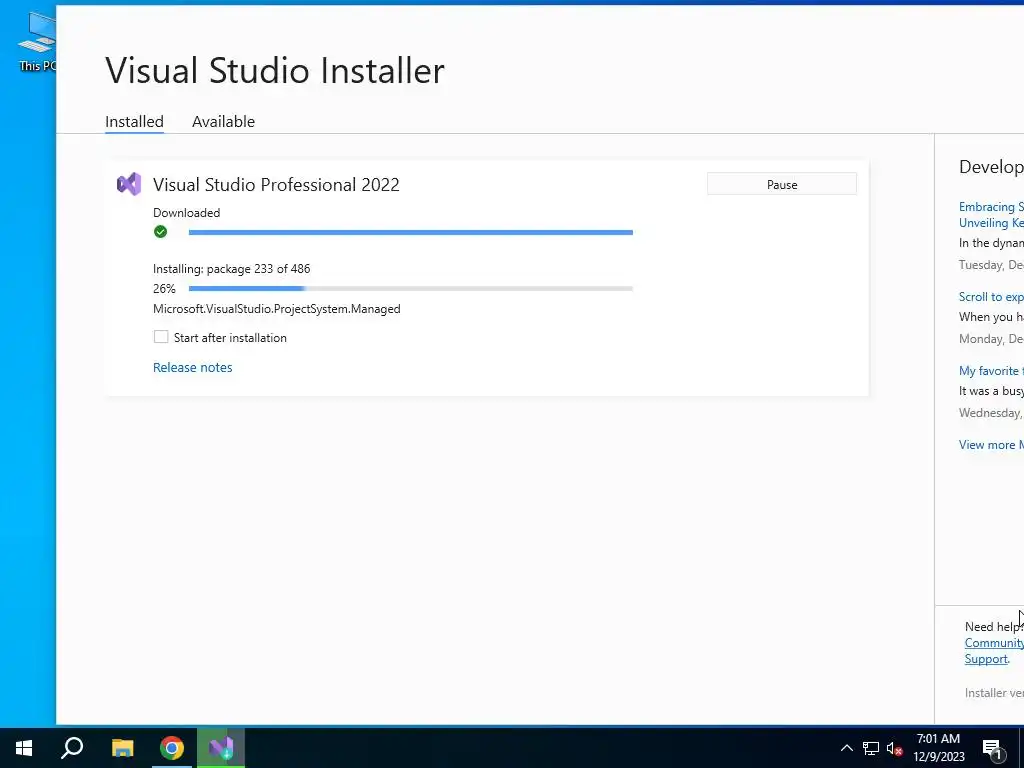The image size is (1024, 768).
Task: Pause the Visual Studio installation
Action: pyautogui.click(x=782, y=184)
